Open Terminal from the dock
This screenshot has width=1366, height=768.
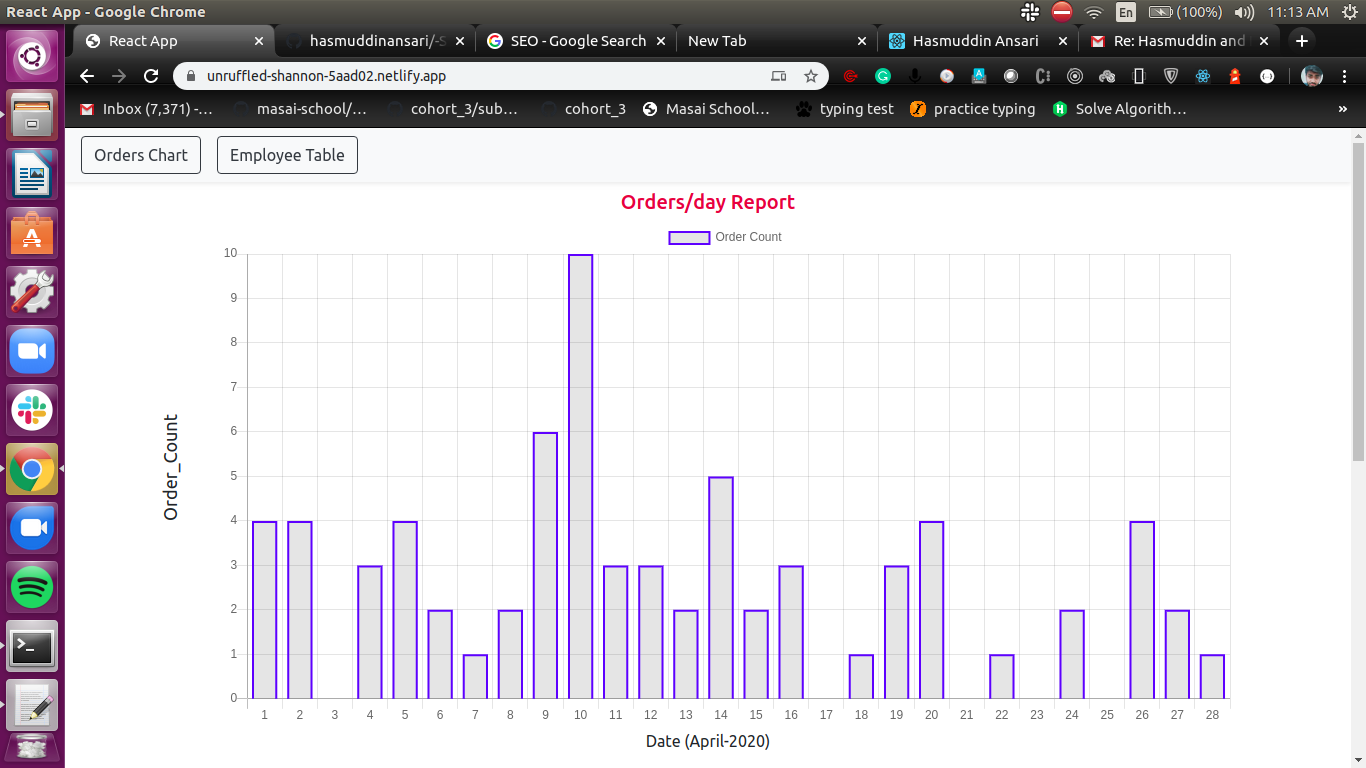[32, 647]
